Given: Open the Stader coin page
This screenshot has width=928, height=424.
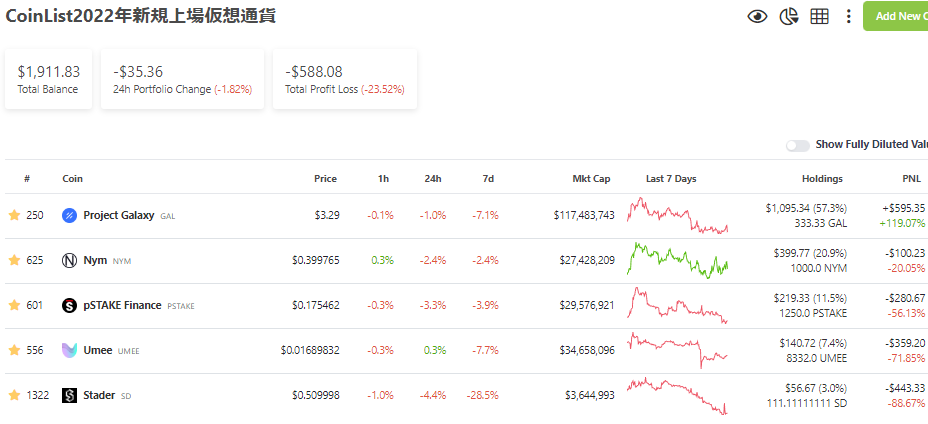Looking at the screenshot, I should 99,395.
